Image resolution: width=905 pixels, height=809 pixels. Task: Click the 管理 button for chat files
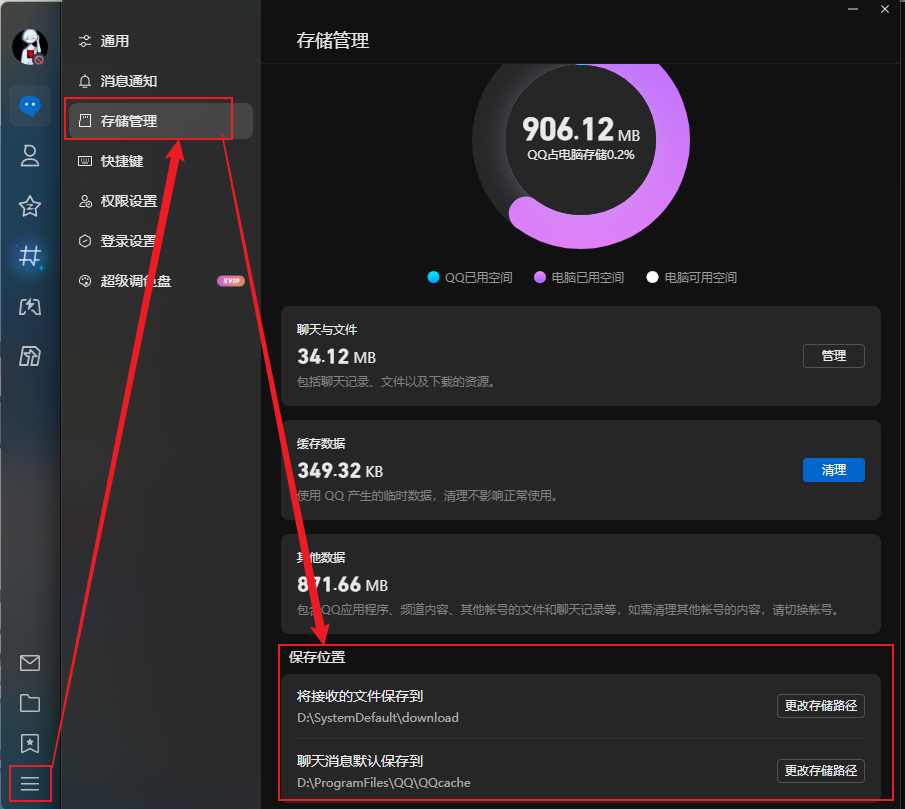point(833,356)
